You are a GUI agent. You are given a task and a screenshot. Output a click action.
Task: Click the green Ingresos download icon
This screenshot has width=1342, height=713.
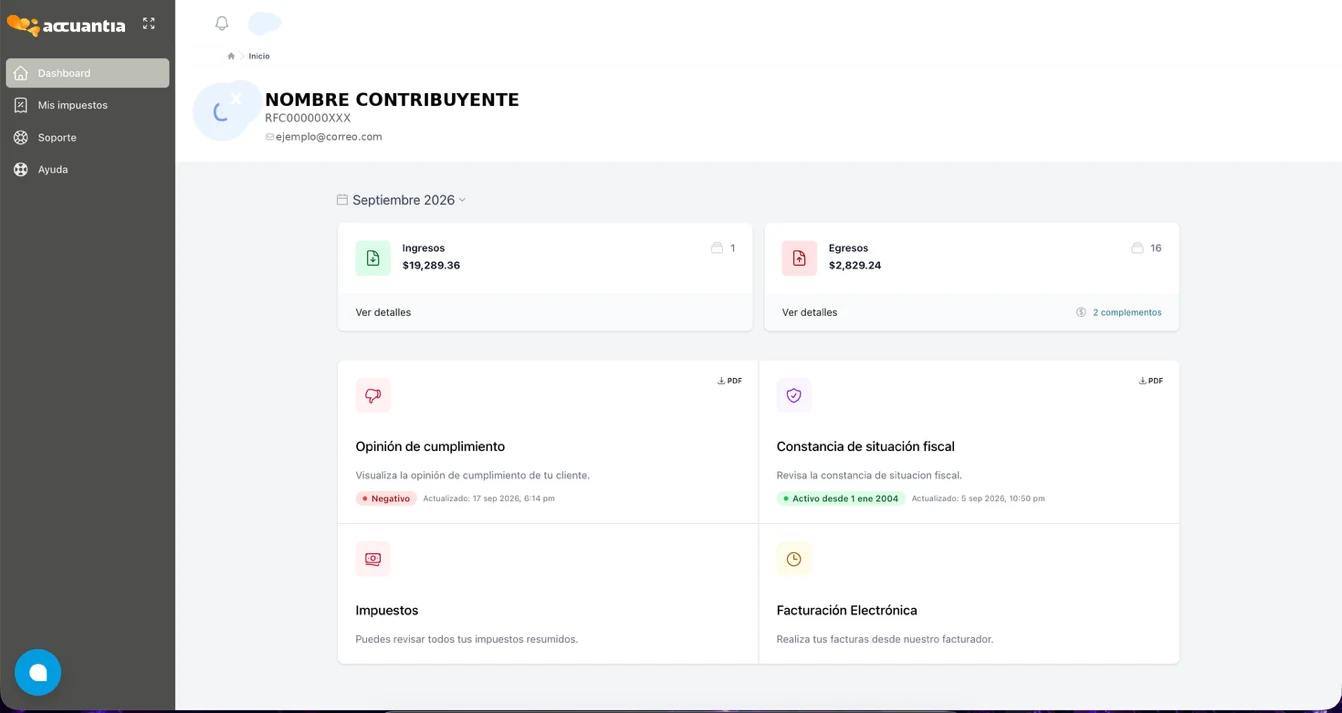pyautogui.click(x=373, y=258)
